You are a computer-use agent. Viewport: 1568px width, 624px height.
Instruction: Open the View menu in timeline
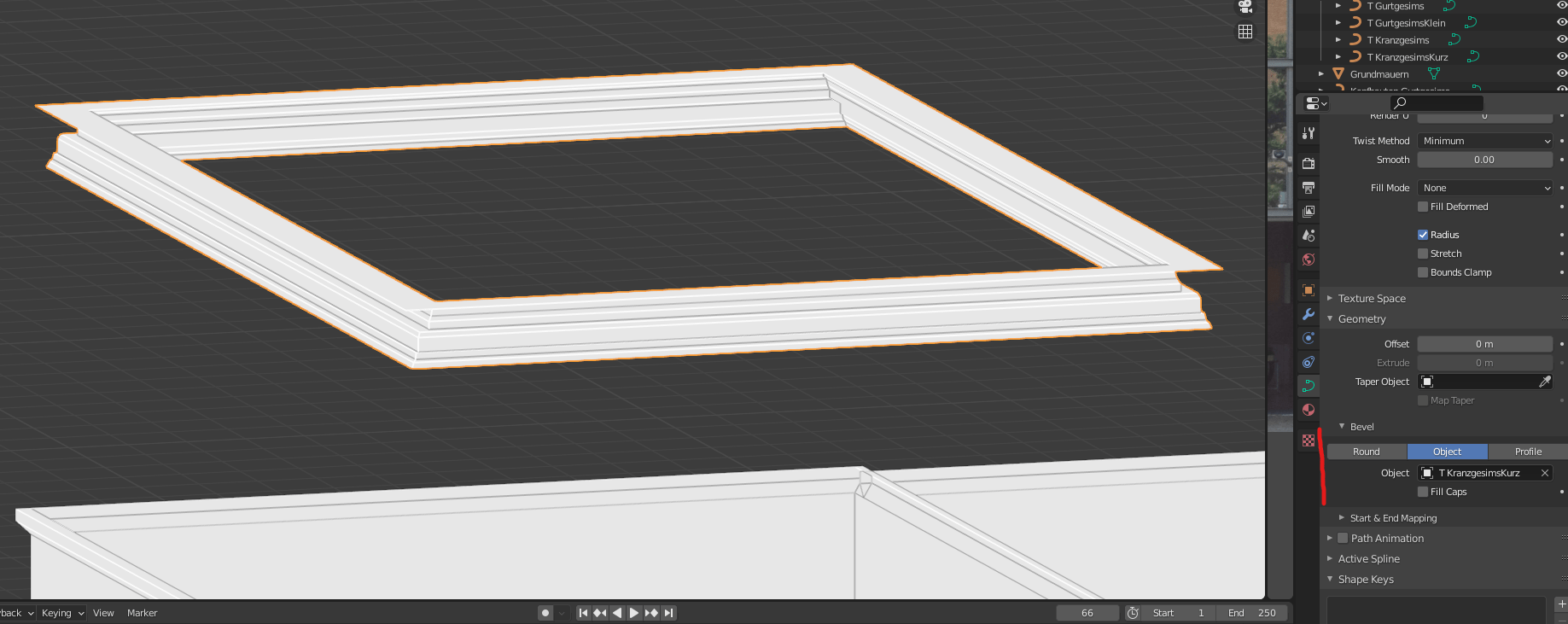pyautogui.click(x=103, y=613)
